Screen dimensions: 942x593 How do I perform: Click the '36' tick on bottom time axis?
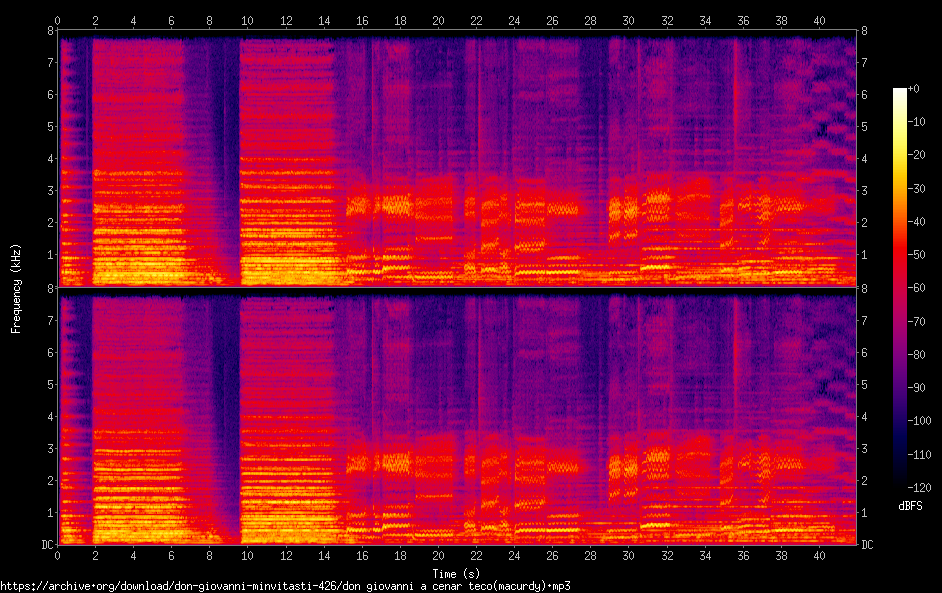click(743, 556)
